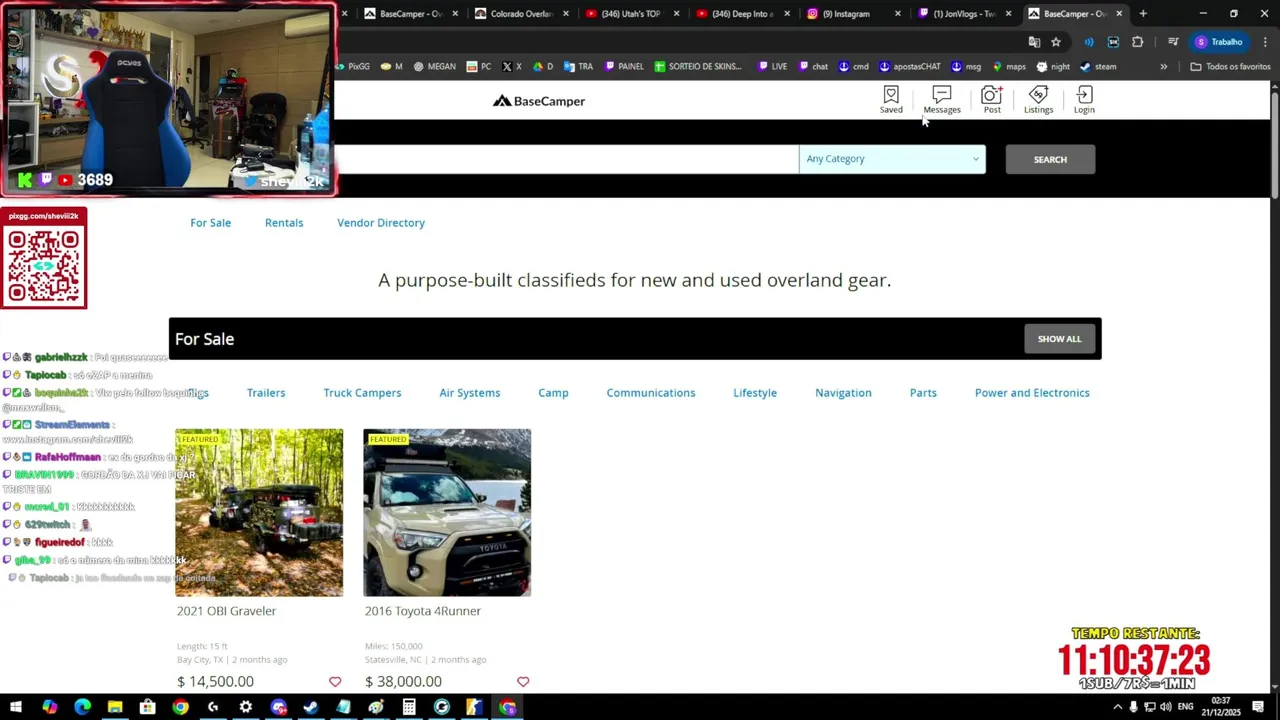Click the SHOW ALL button
Image resolution: width=1280 pixels, height=720 pixels.
tap(1059, 339)
